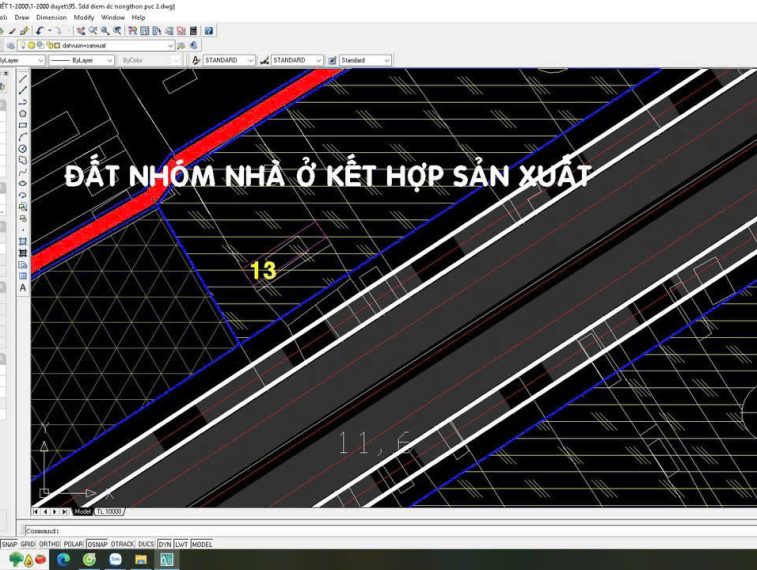The width and height of the screenshot is (757, 570).
Task: Expand the ByLayer linetype dropdown
Action: 78,60
